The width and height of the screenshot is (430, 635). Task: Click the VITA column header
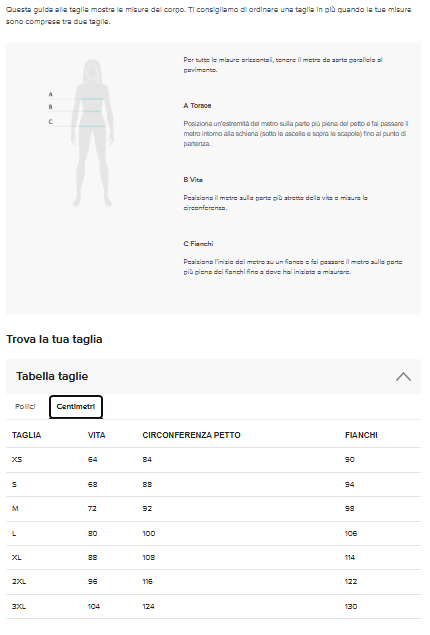[x=96, y=435]
